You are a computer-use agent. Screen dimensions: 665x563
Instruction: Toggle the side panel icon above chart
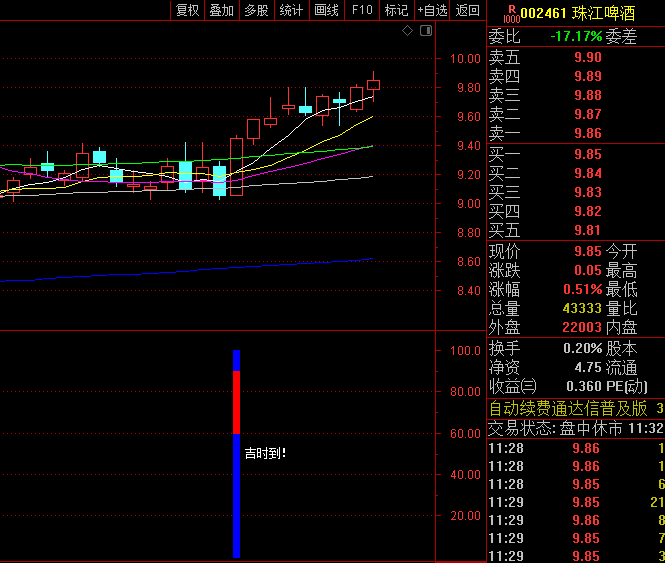click(x=426, y=31)
